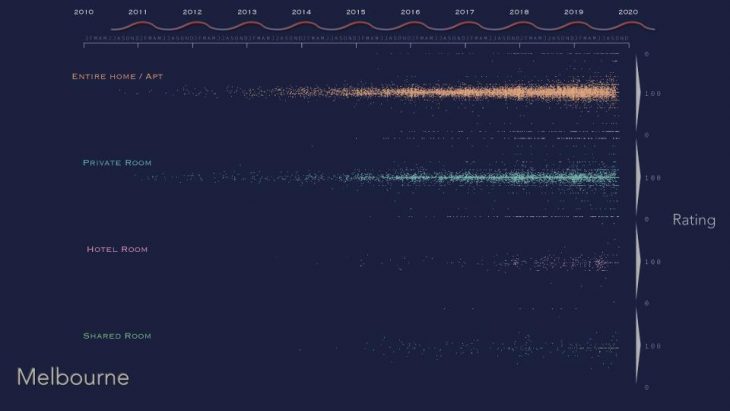Image resolution: width=730 pixels, height=411 pixels.
Task: Click the Private Room category label
Action: click(117, 162)
